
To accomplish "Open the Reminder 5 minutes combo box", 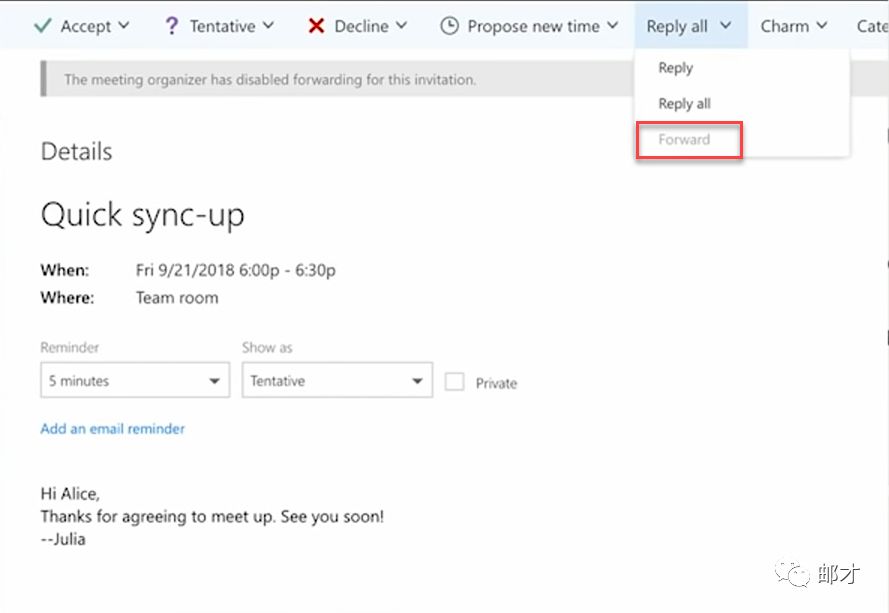I will coord(135,381).
